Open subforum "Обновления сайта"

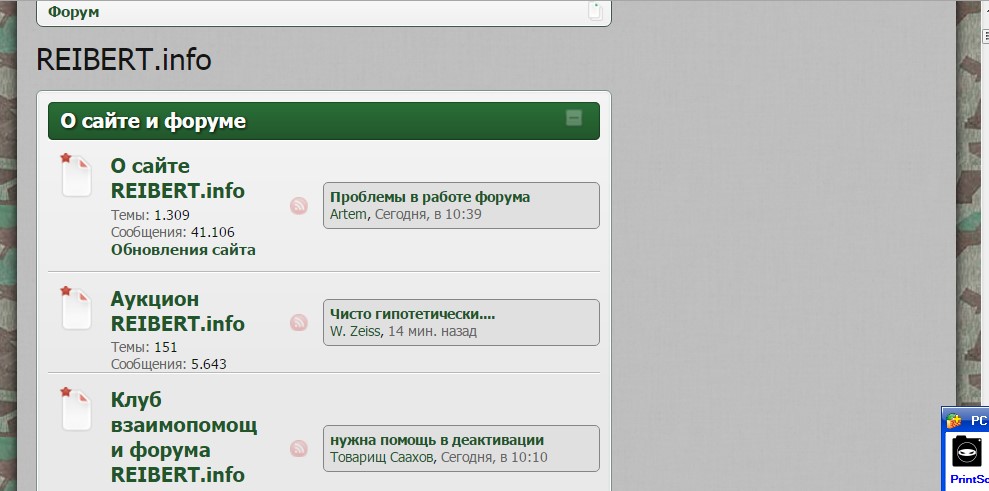click(184, 250)
